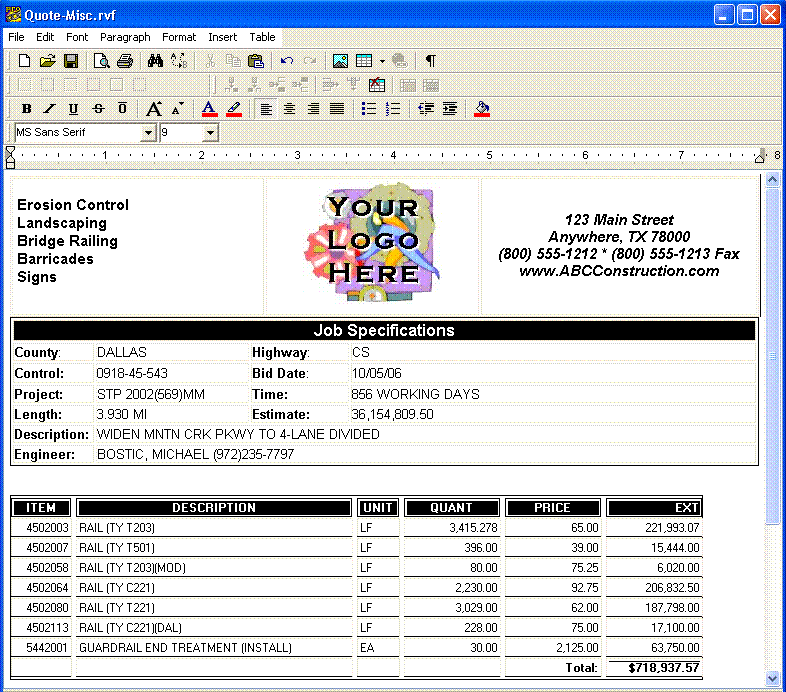Click the estimate 36,154,809.50

pos(392,414)
